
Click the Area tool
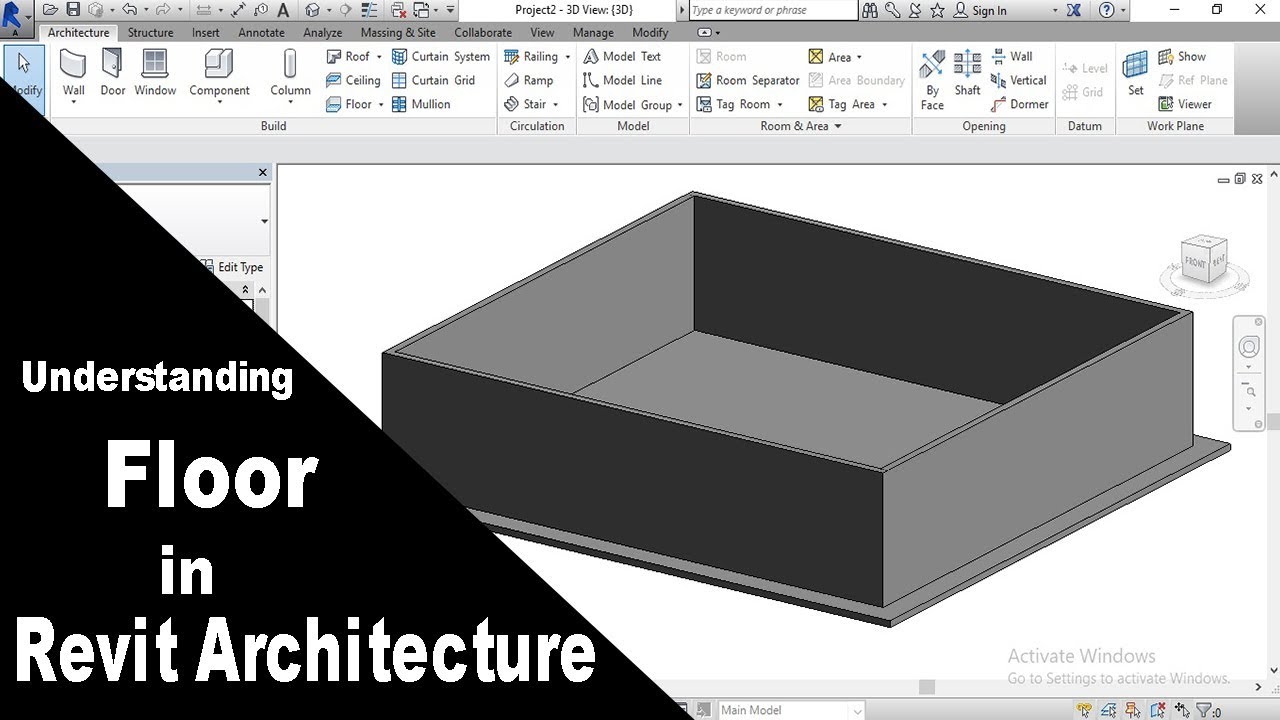tap(829, 57)
